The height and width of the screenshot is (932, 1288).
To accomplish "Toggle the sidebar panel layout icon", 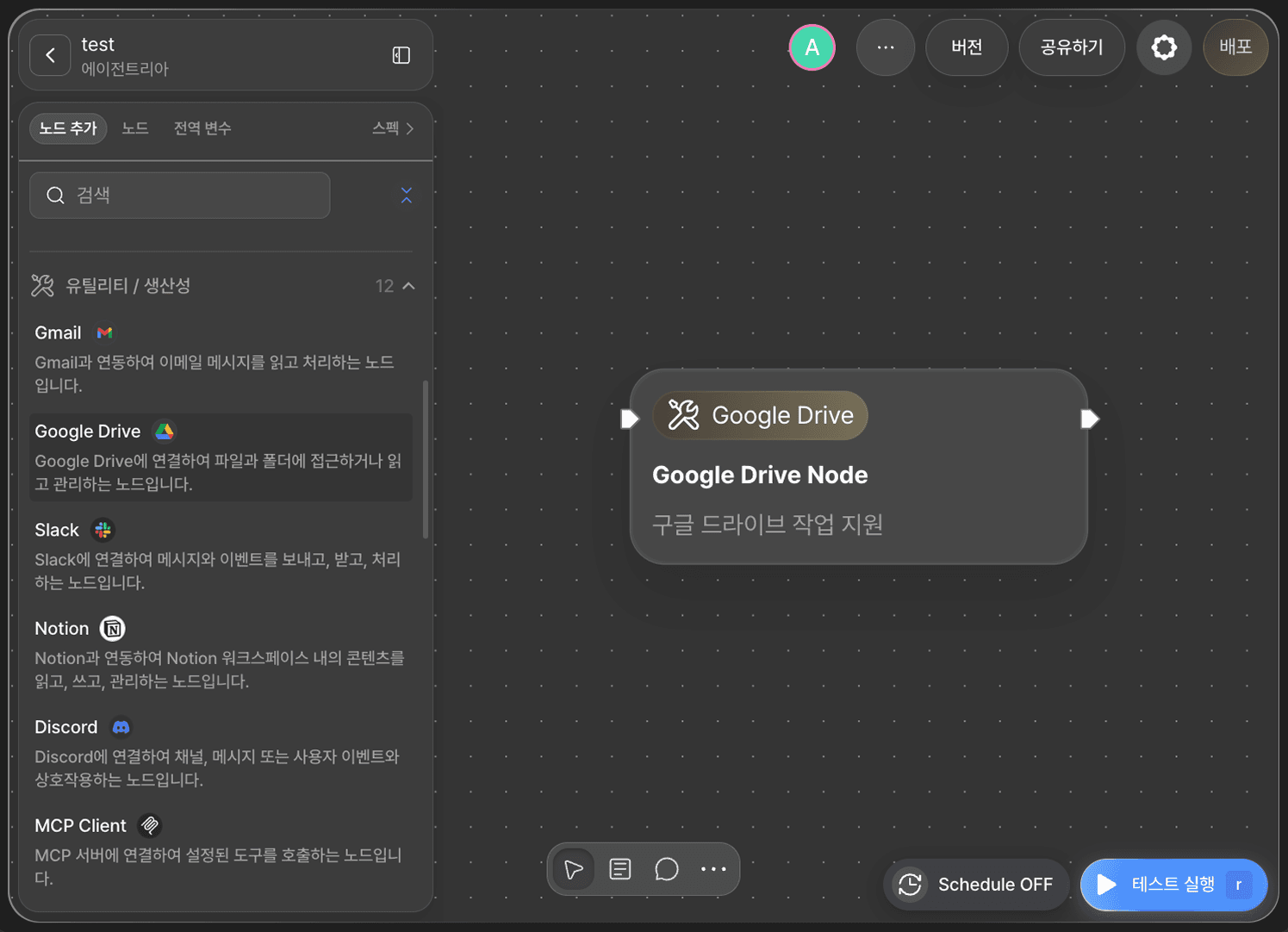I will 401,55.
